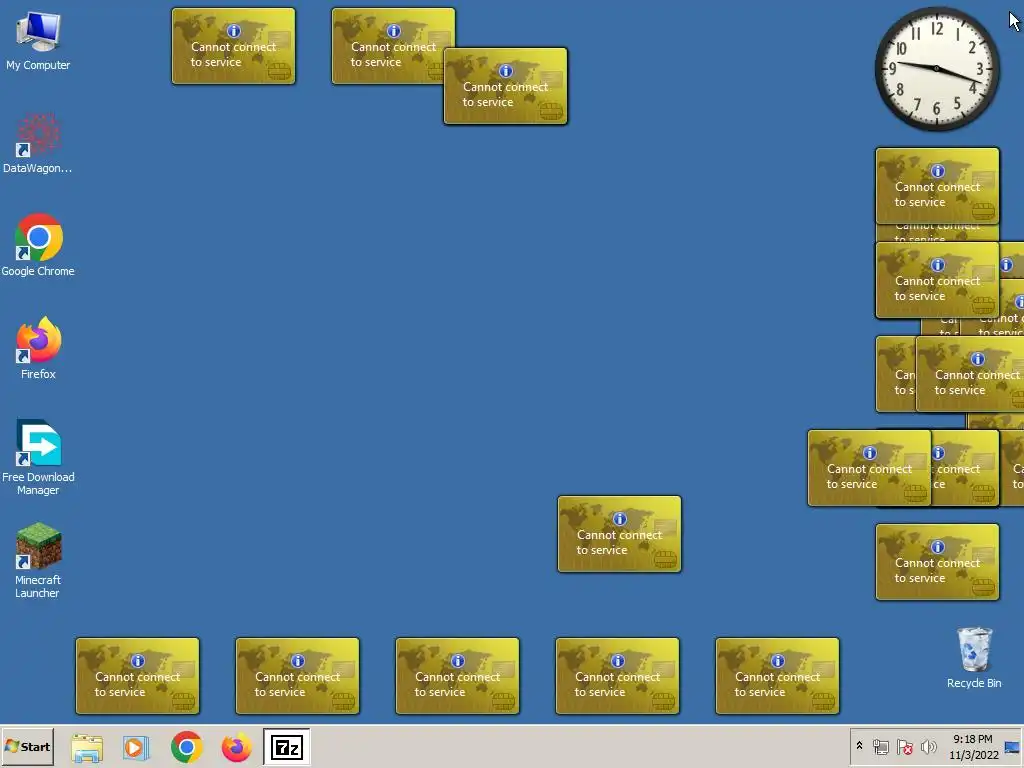
Task: Open the My Computer desktop icon
Action: tap(38, 40)
